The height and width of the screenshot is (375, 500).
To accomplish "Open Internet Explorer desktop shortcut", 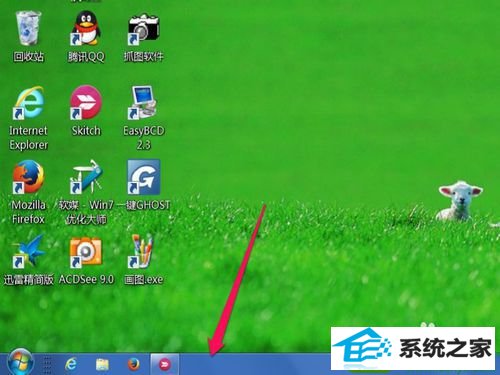I will (x=28, y=103).
